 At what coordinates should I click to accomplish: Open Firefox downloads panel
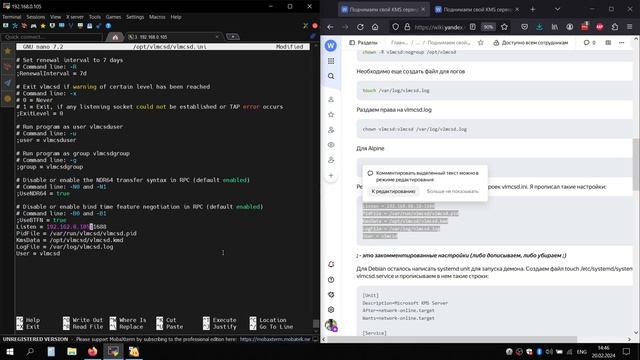539,27
